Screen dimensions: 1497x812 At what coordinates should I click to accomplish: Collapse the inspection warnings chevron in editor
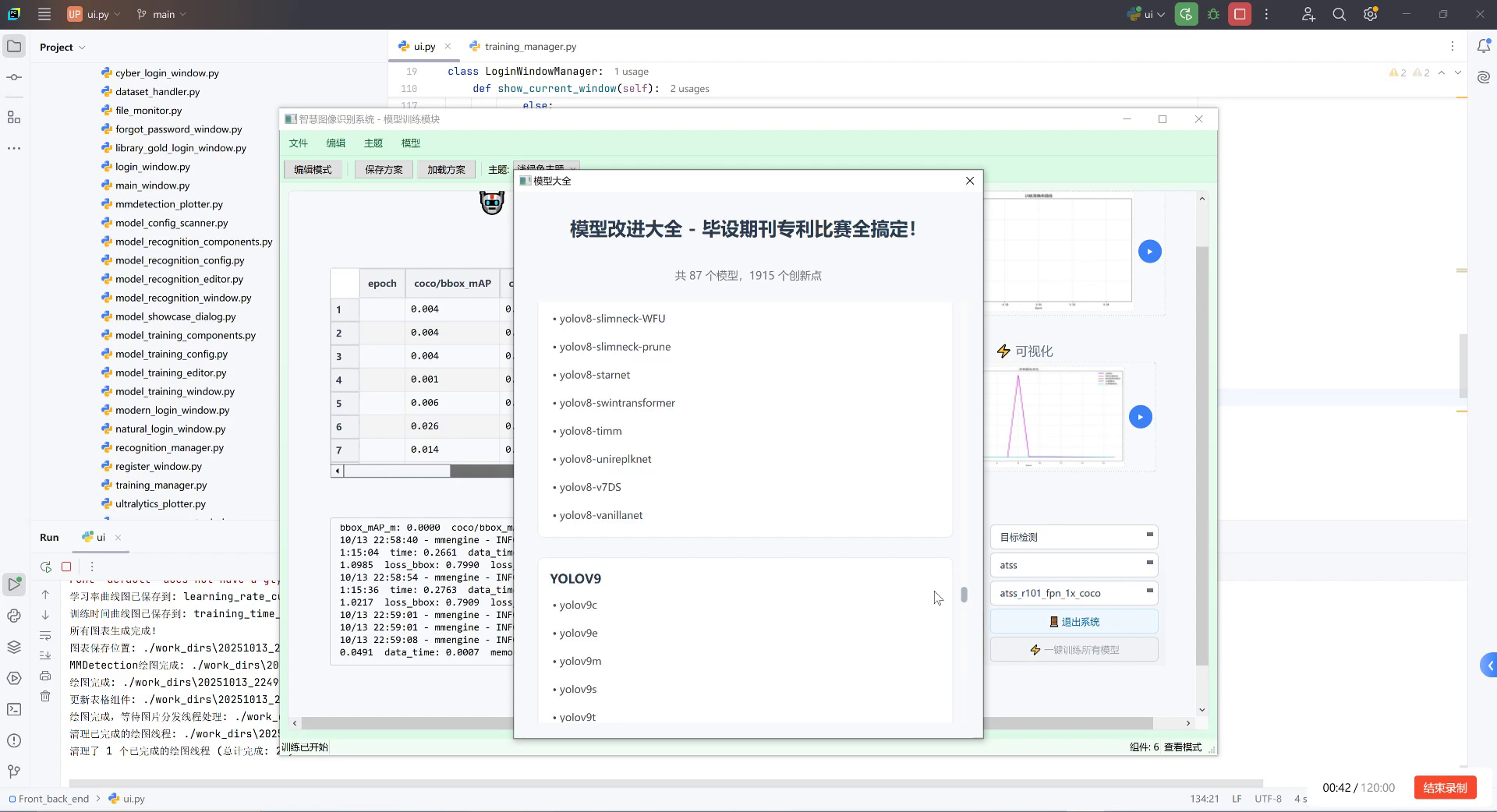click(x=1441, y=72)
